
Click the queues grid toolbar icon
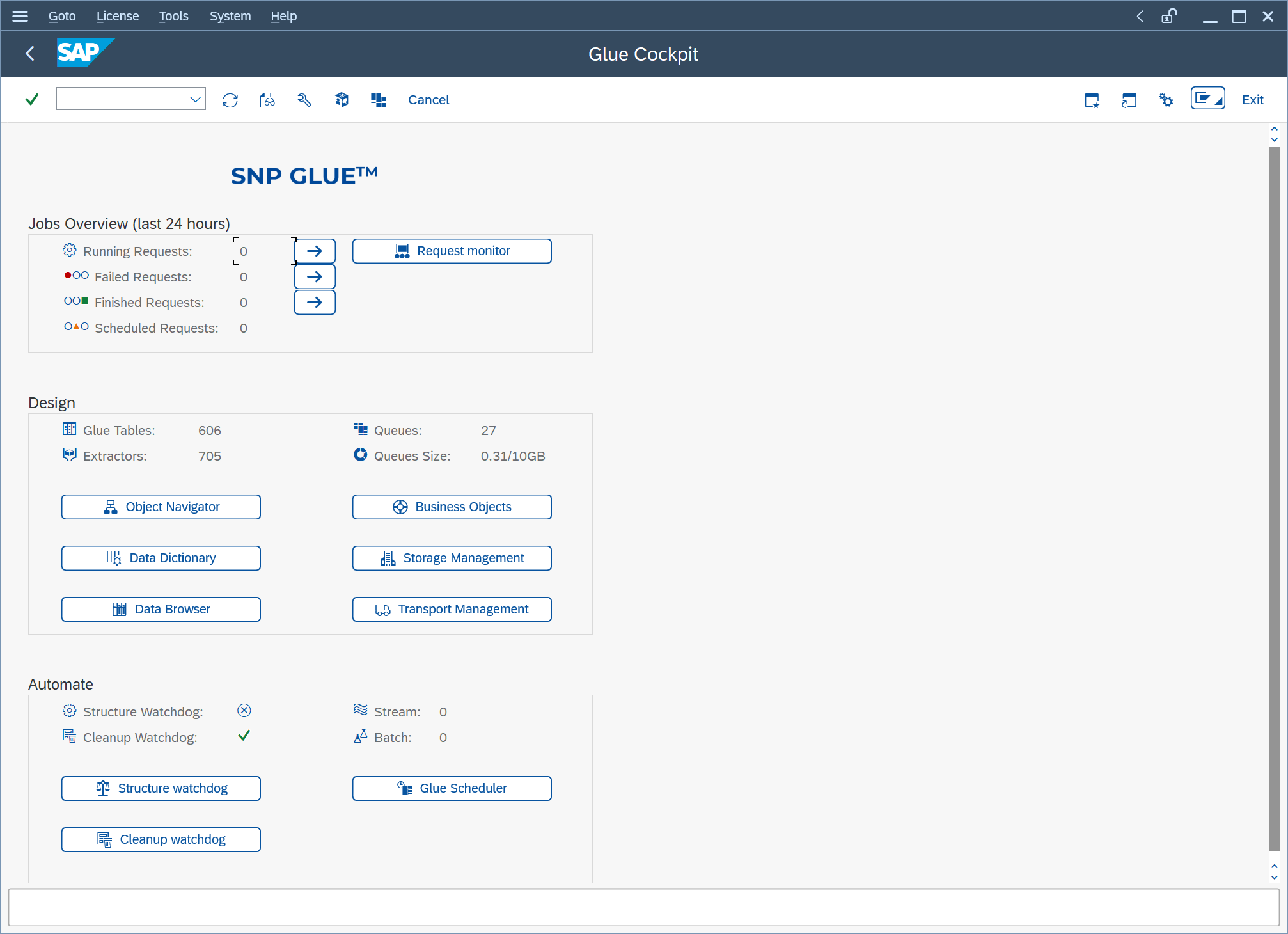tap(379, 100)
